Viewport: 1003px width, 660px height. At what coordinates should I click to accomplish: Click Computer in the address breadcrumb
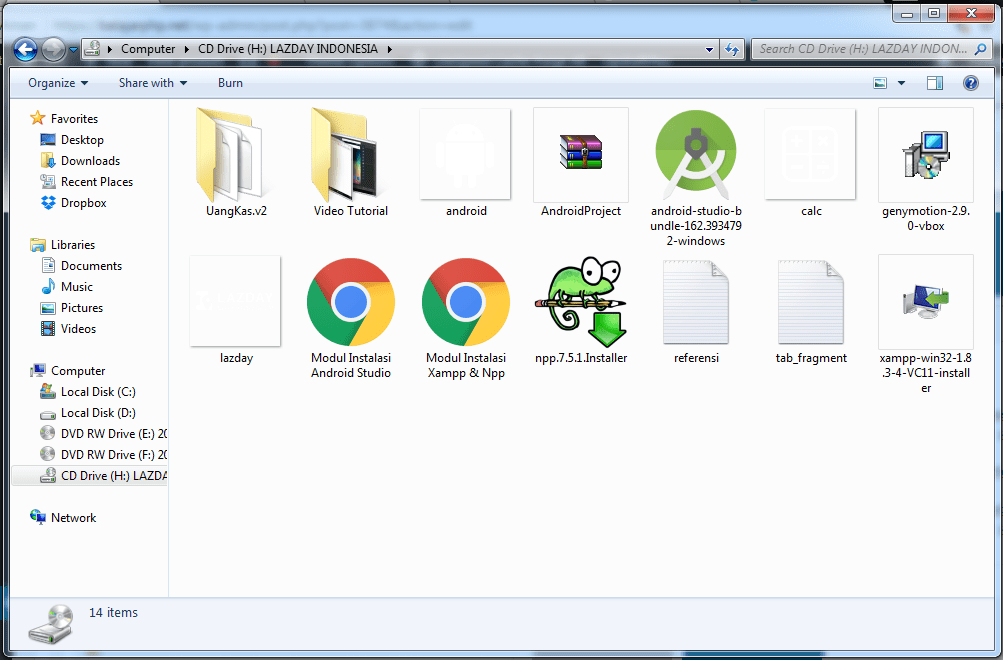coord(148,49)
